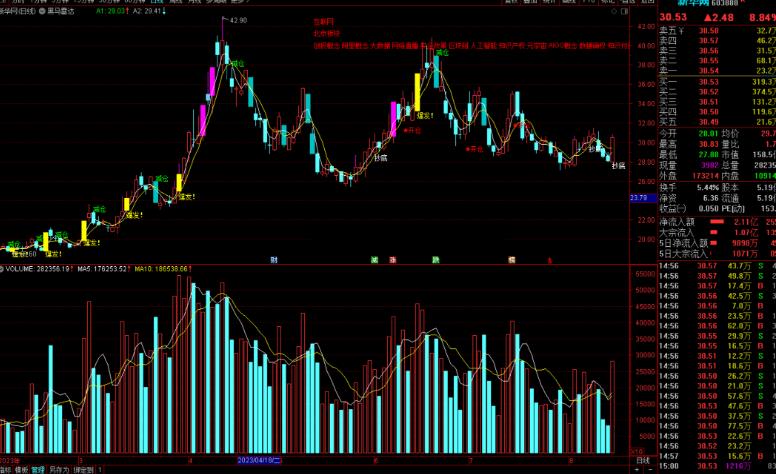Screen dimensions: 776x474
Task: Open the highlighted 管理 tab at bottom
Action: tap(38, 470)
